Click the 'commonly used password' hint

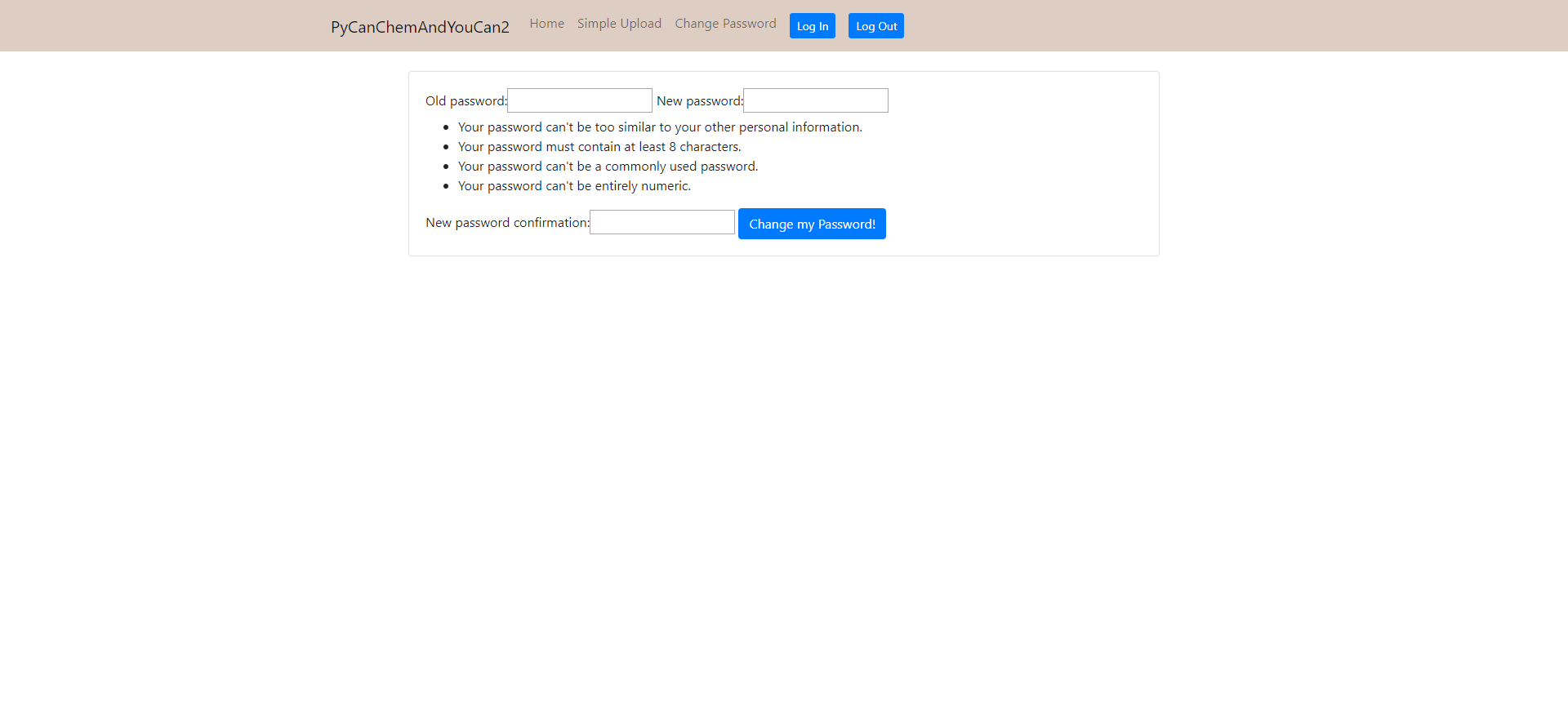click(x=608, y=167)
